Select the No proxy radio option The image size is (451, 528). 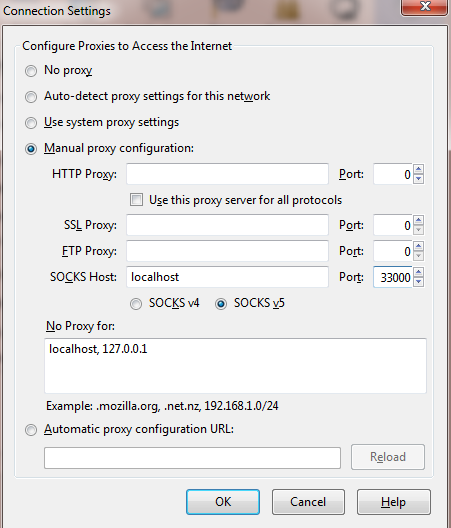coord(31,71)
